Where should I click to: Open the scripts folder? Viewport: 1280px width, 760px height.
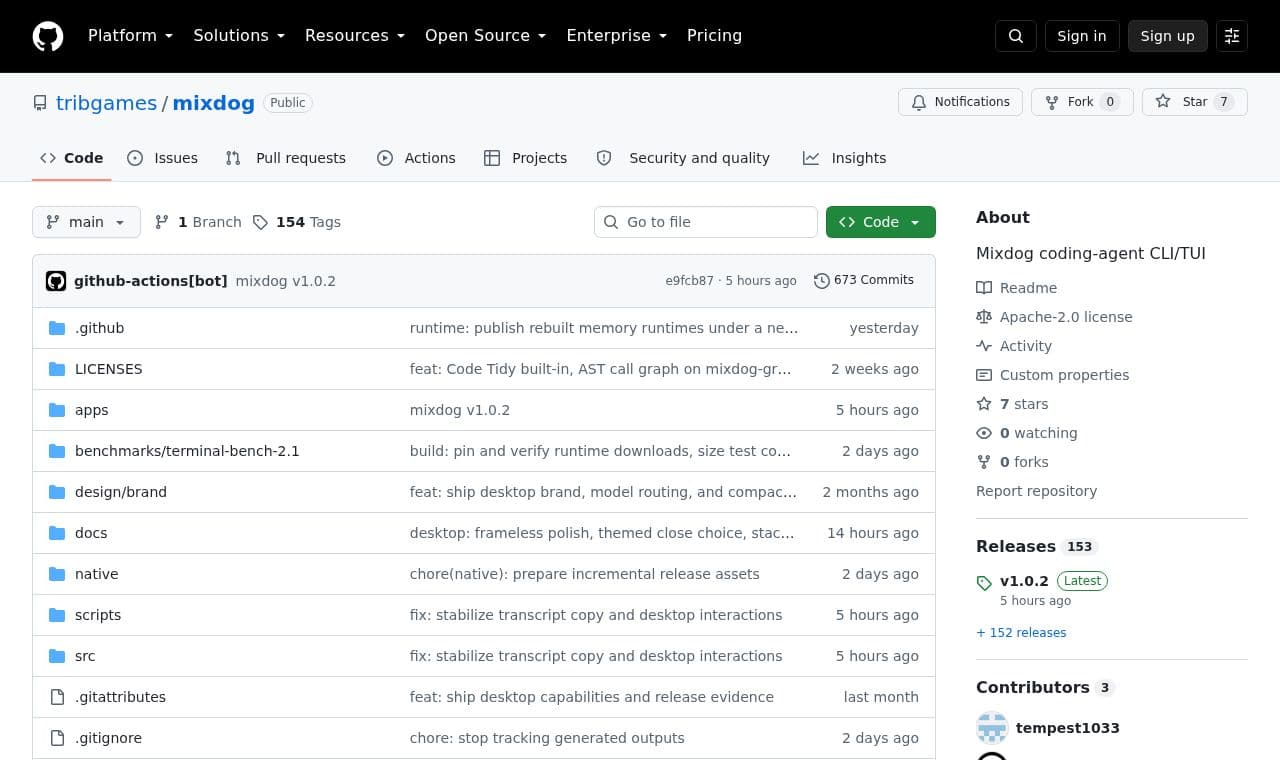tap(98, 615)
